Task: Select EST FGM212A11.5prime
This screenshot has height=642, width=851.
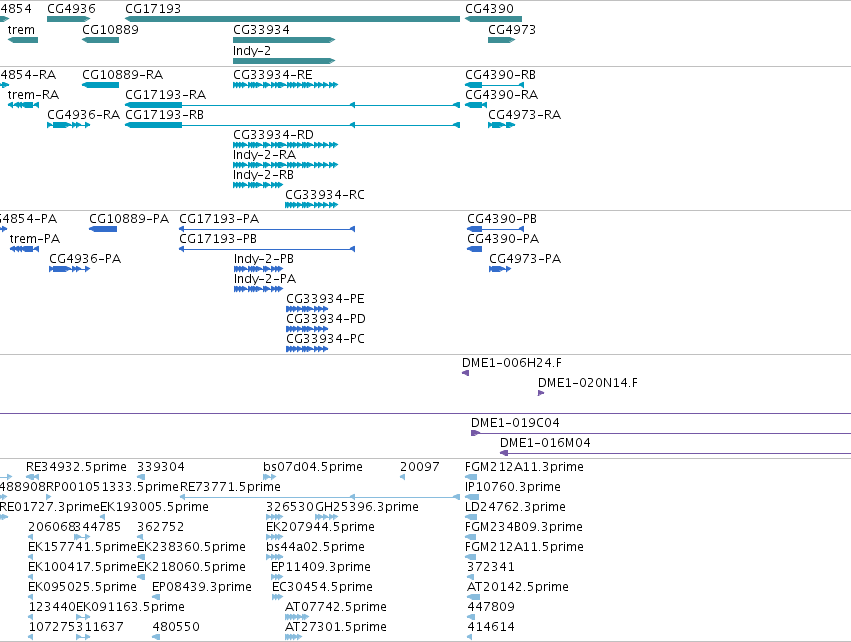Action: pos(471,557)
